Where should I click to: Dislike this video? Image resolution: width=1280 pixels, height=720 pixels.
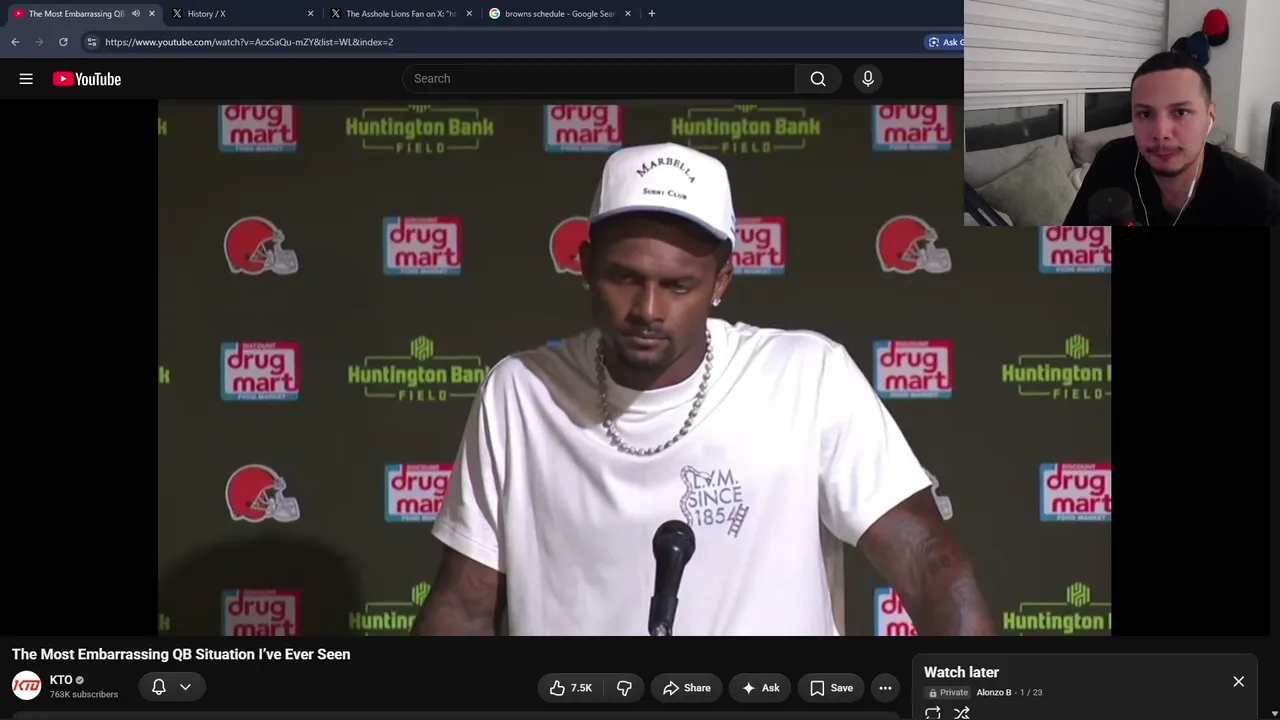coord(624,688)
